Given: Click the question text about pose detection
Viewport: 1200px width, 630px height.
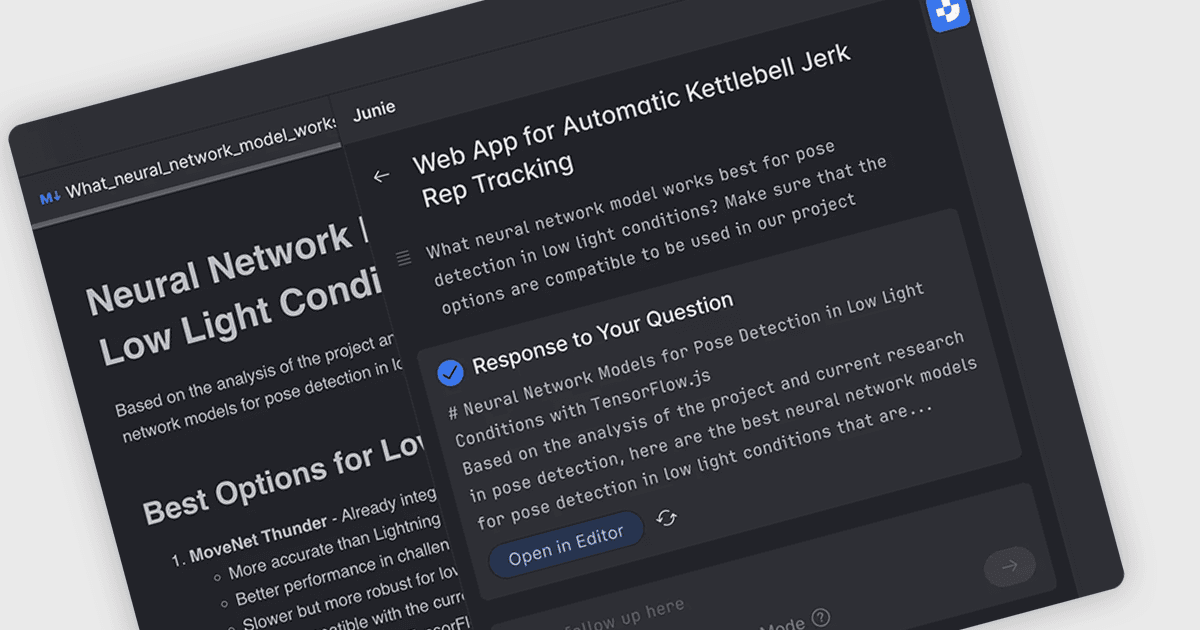Looking at the screenshot, I should pos(656,224).
